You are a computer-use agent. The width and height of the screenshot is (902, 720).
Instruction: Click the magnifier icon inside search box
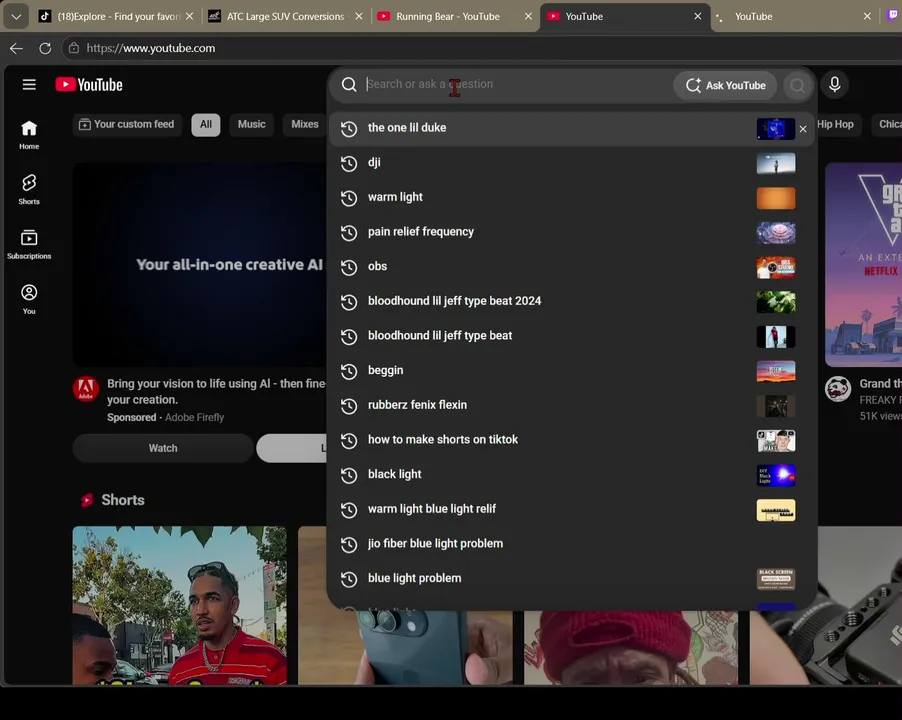point(349,85)
